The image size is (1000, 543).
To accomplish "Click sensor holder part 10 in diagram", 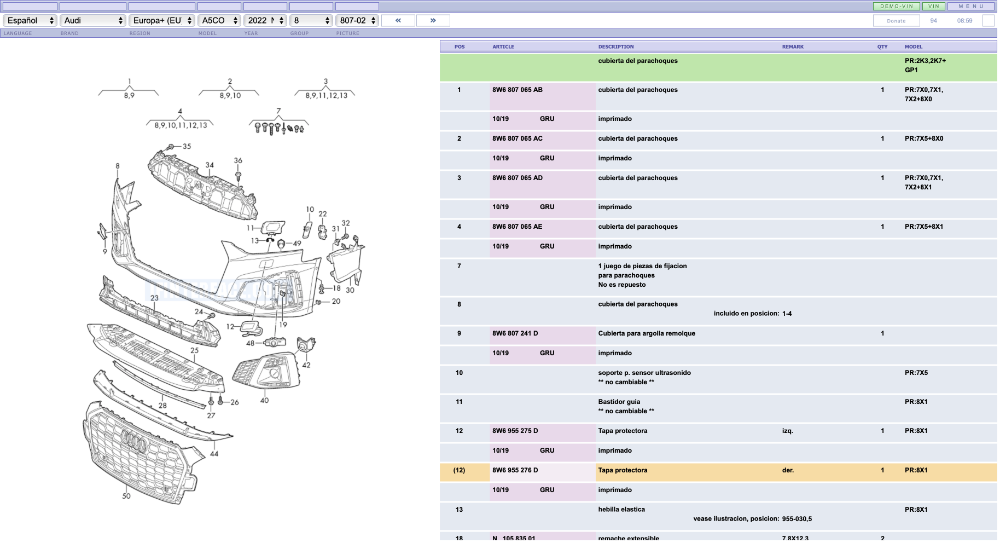I will point(307,228).
